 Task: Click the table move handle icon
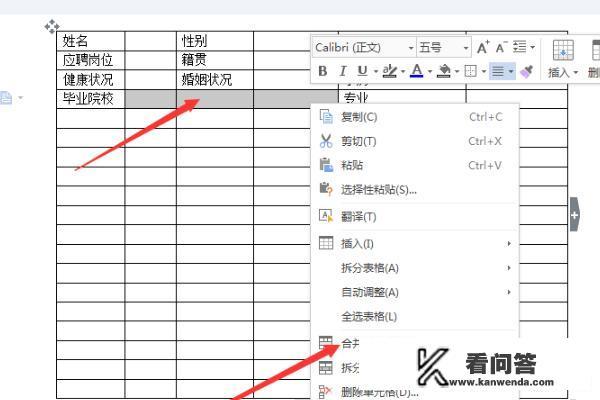pyautogui.click(x=52, y=27)
